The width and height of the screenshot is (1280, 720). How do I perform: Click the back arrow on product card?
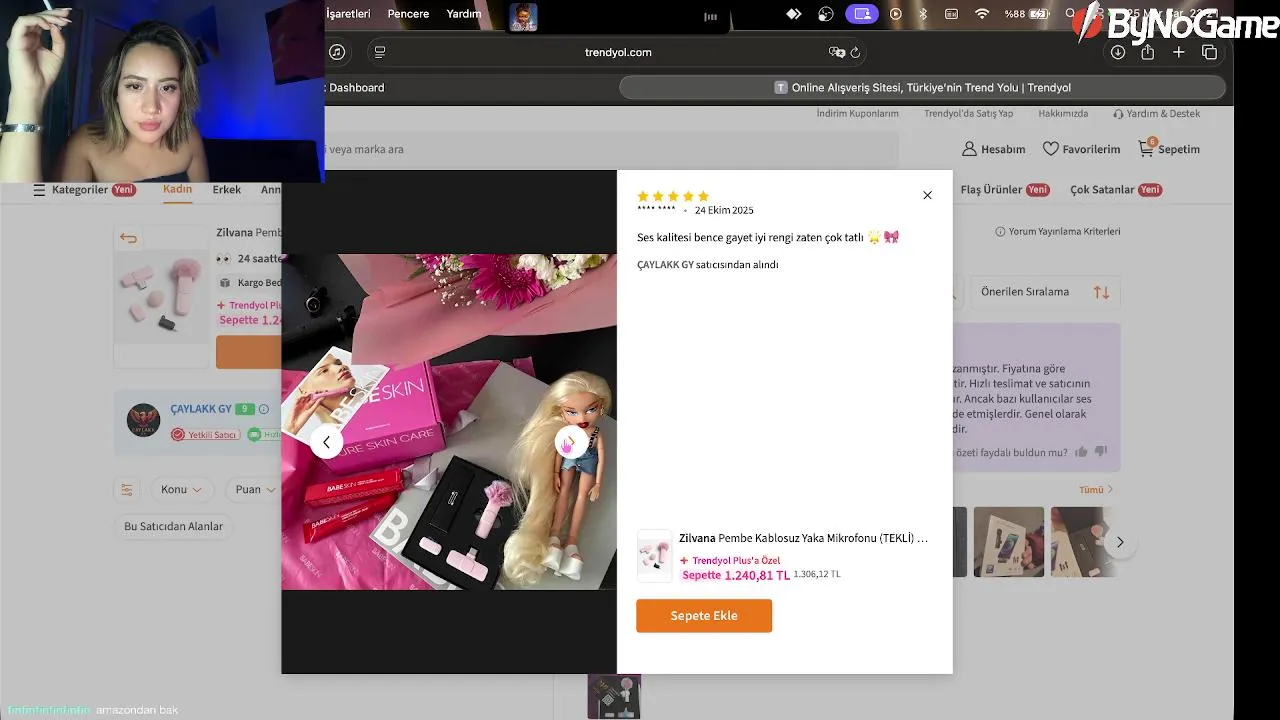tap(128, 238)
